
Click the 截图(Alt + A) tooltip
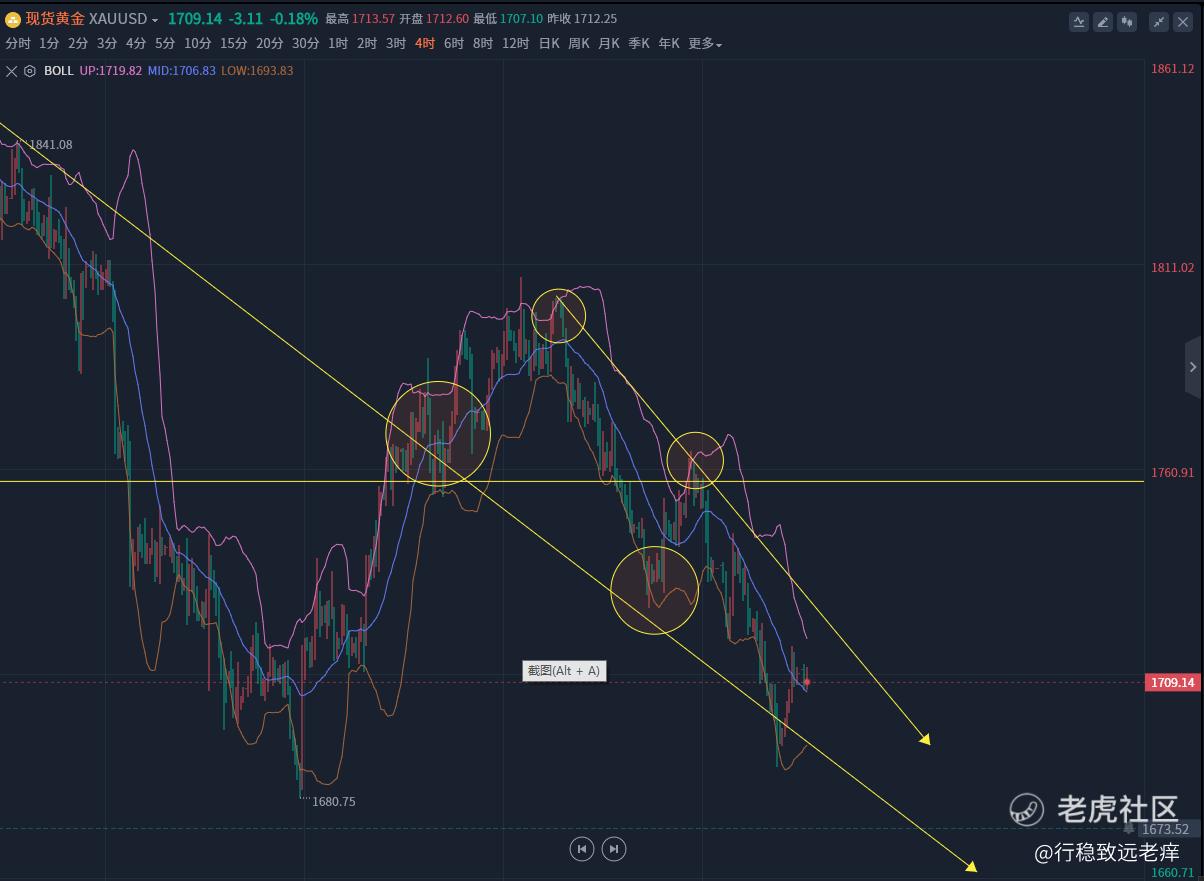click(564, 671)
